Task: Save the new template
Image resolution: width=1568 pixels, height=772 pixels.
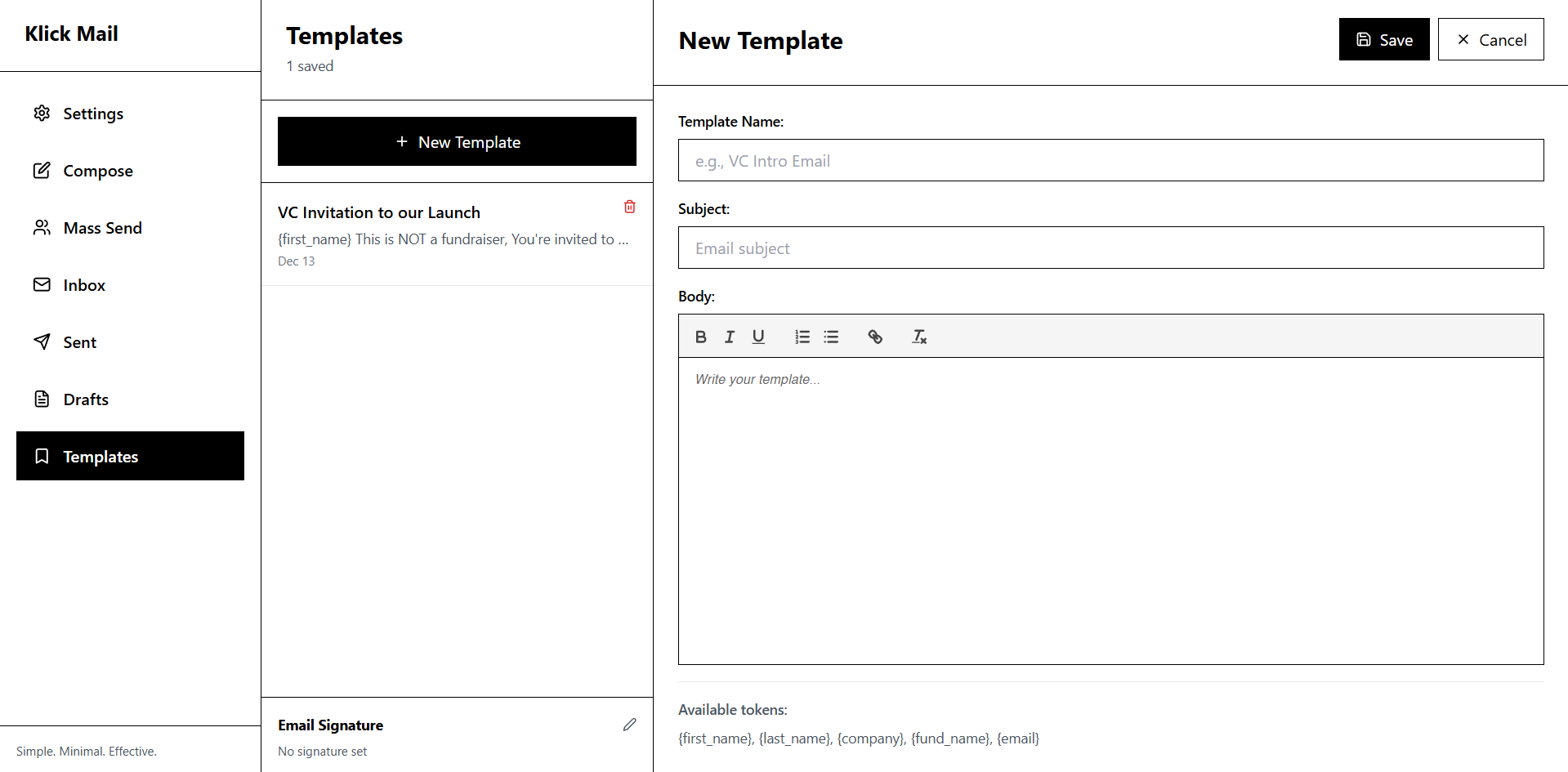Action: click(x=1383, y=38)
